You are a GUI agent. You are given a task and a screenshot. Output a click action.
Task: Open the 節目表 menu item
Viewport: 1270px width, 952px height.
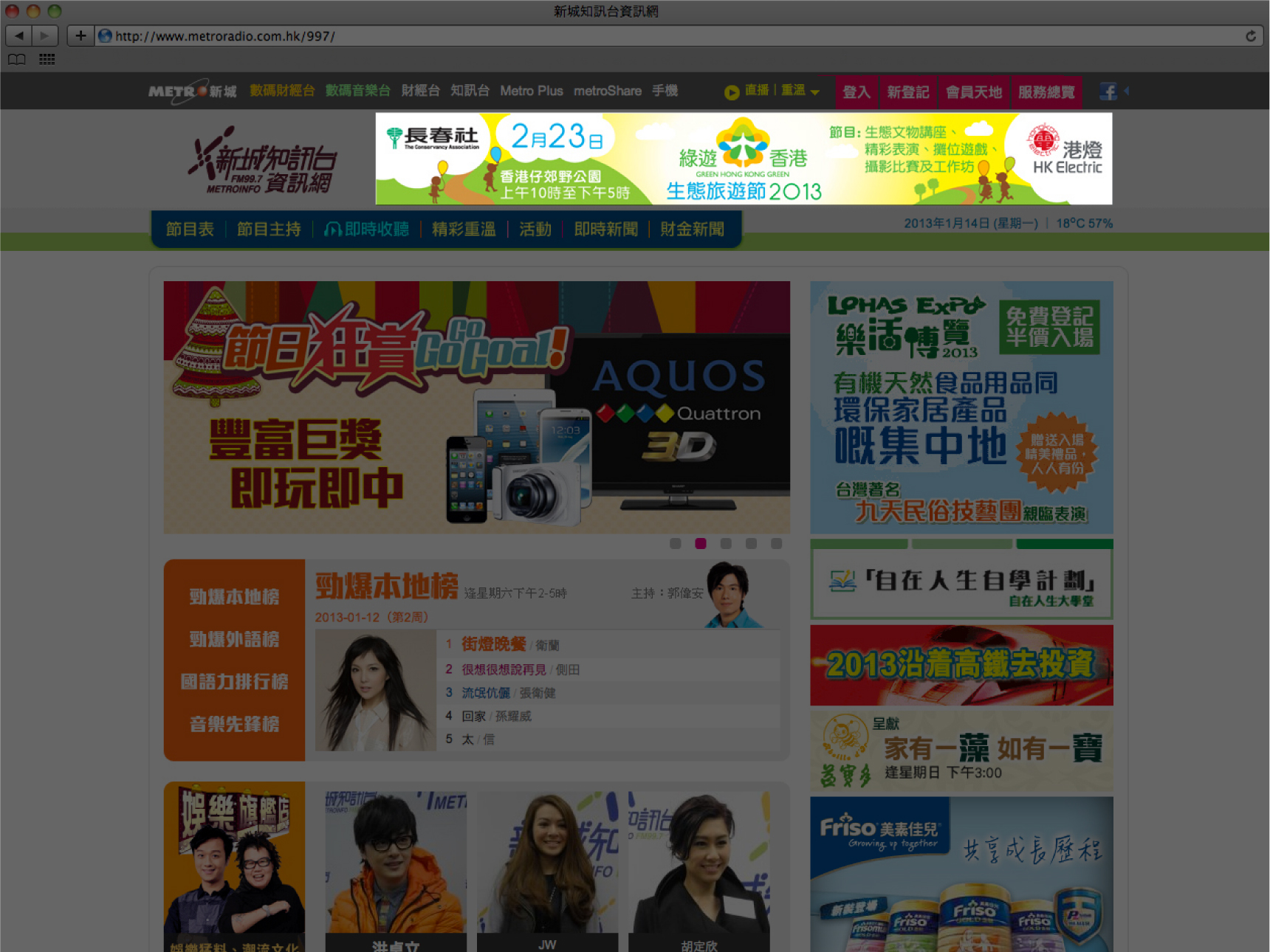tap(190, 230)
